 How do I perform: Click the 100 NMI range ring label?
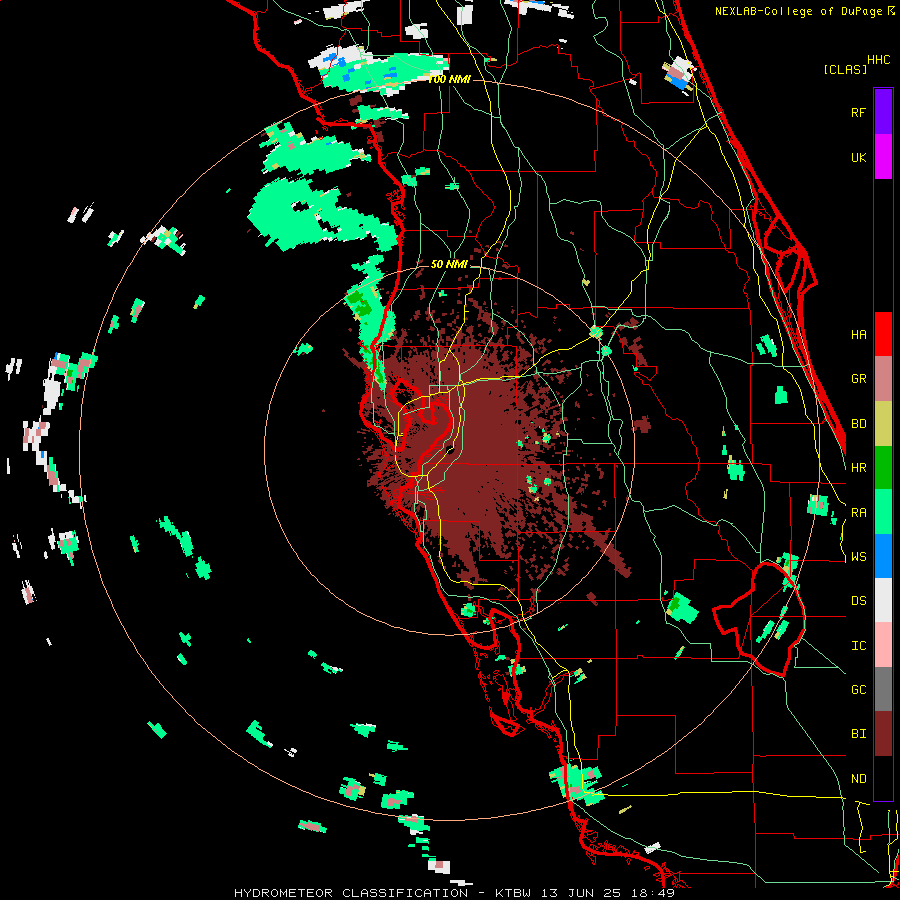pyautogui.click(x=449, y=79)
